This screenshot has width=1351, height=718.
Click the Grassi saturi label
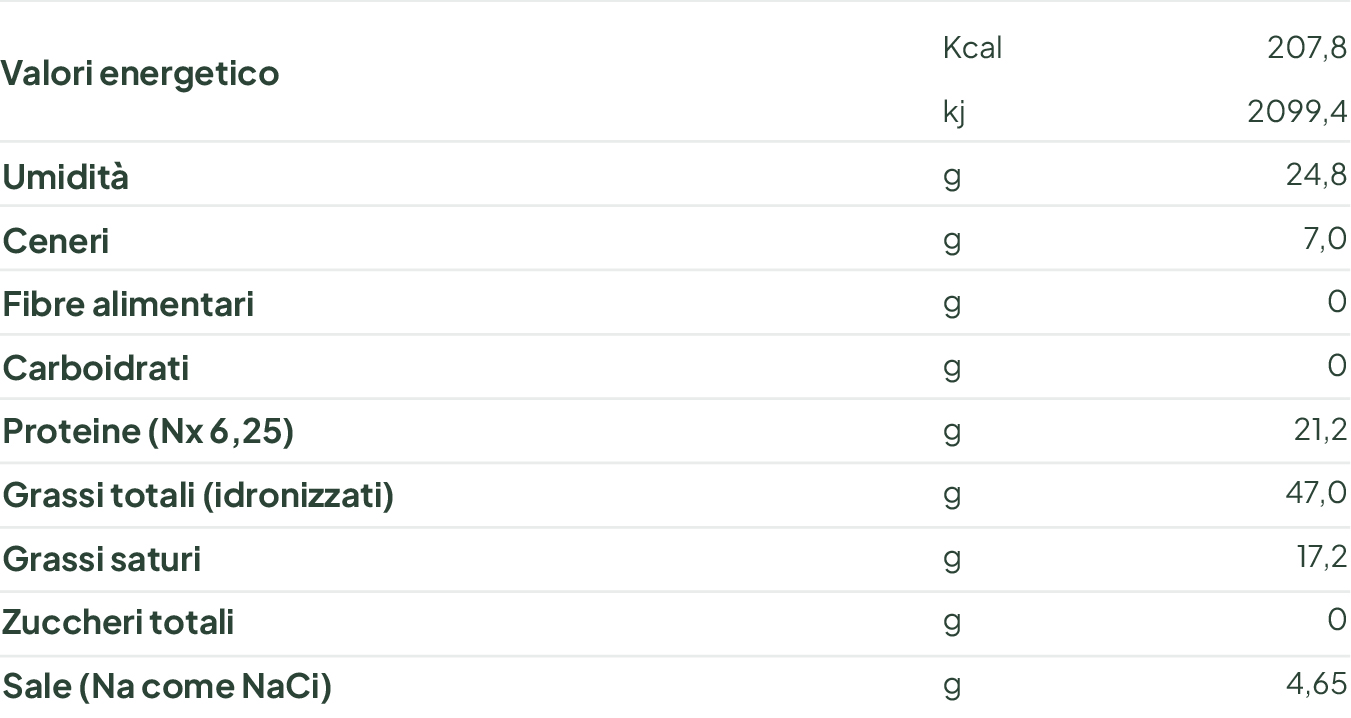[x=102, y=558]
